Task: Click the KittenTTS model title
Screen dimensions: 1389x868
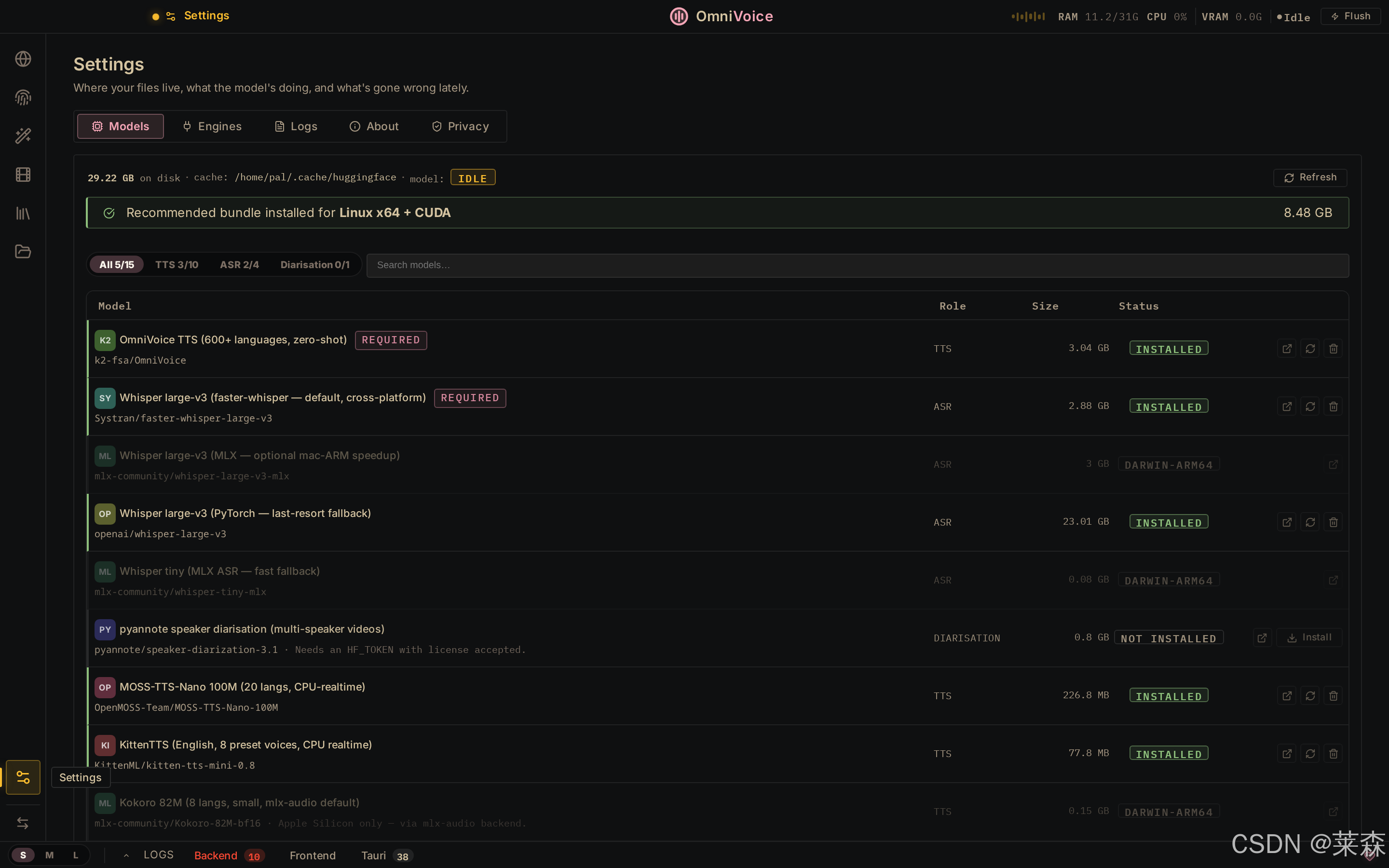Action: 245,745
